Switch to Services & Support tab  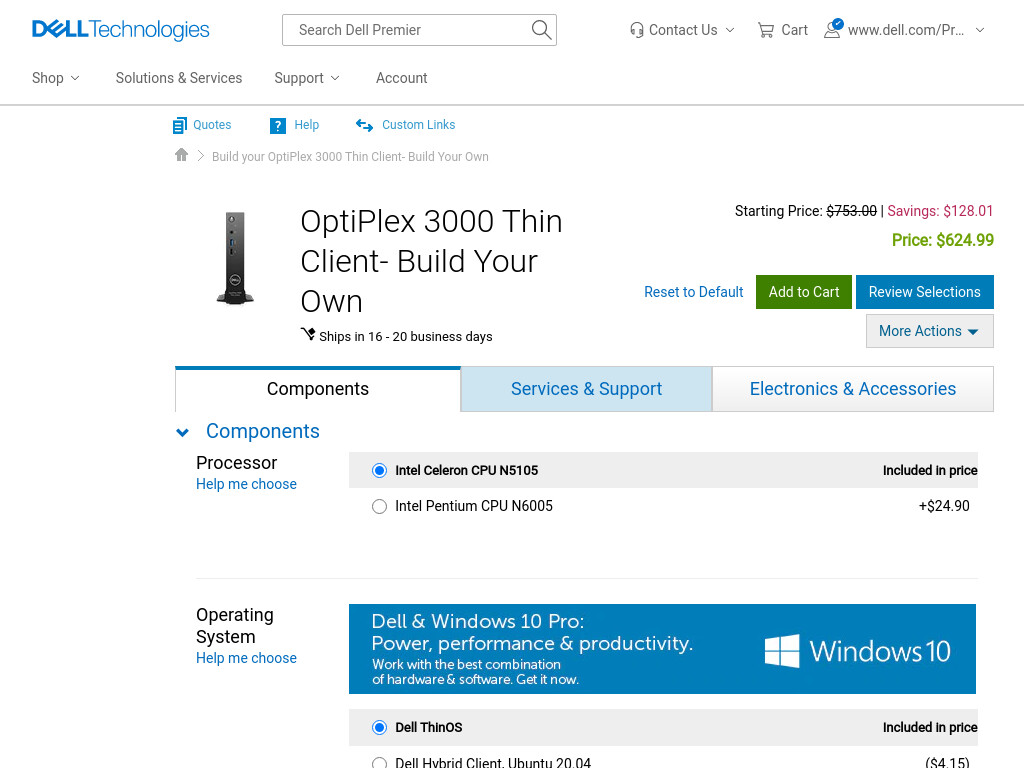click(x=586, y=389)
